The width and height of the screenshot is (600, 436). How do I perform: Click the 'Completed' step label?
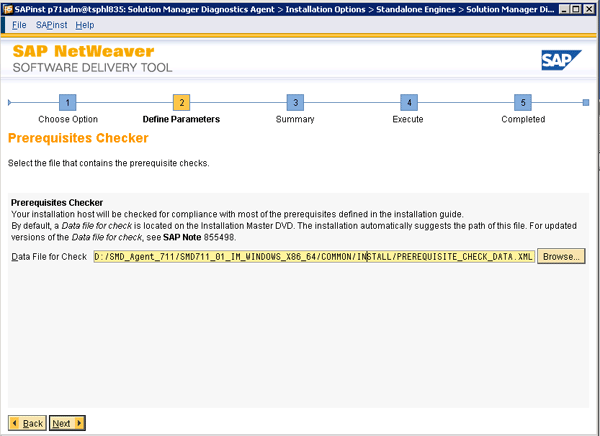coord(523,119)
